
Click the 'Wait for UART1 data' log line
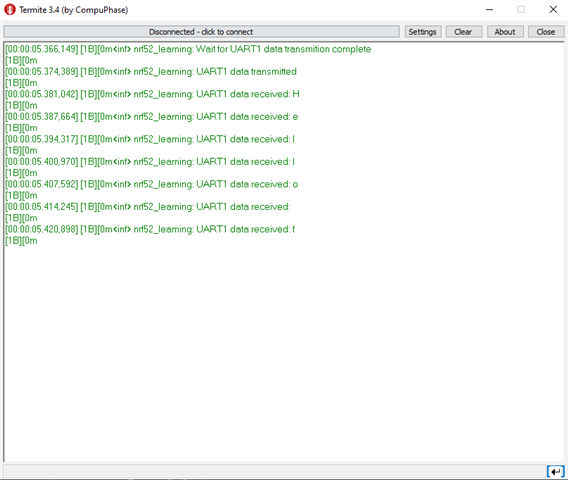pos(188,49)
